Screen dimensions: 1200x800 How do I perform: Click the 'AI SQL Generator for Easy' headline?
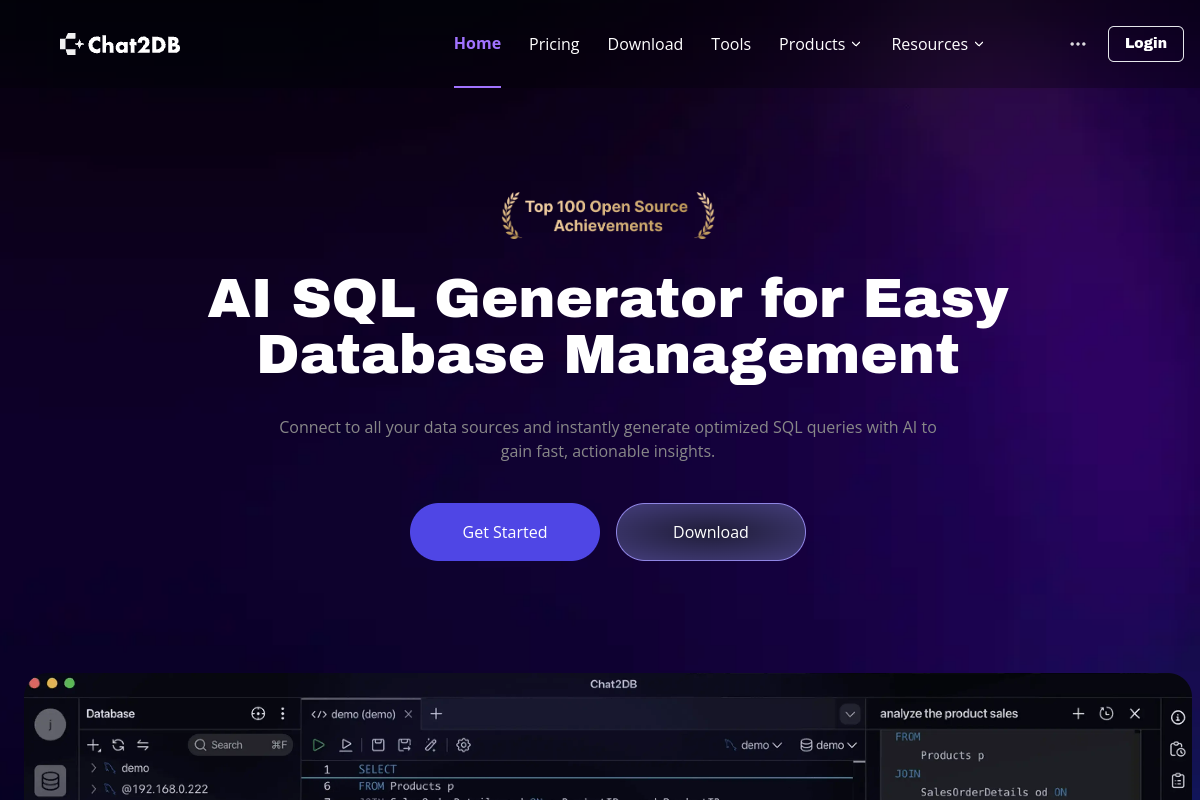pyautogui.click(x=608, y=298)
